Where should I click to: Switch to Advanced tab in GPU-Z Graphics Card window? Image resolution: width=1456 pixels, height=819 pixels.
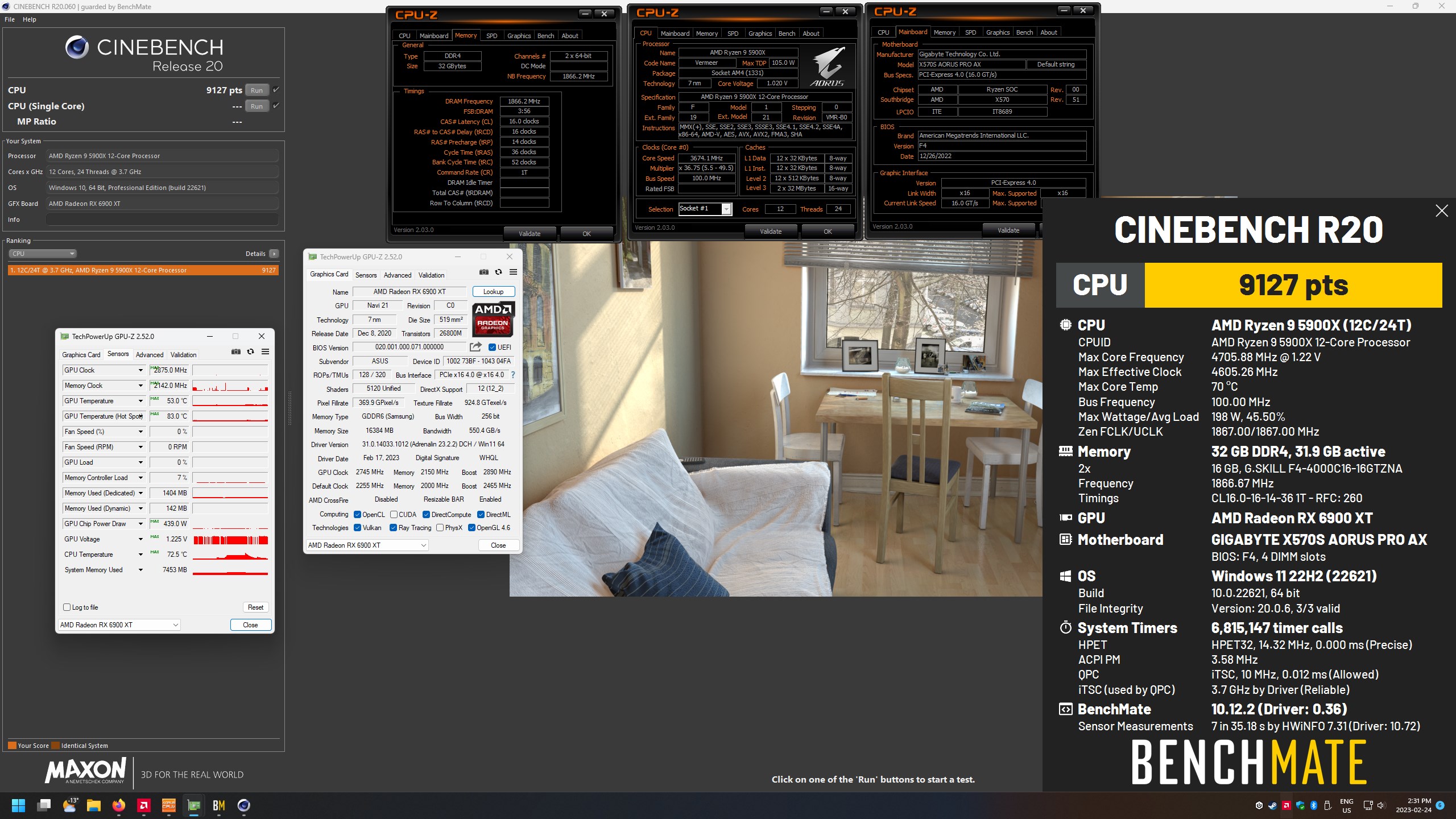pos(398,275)
